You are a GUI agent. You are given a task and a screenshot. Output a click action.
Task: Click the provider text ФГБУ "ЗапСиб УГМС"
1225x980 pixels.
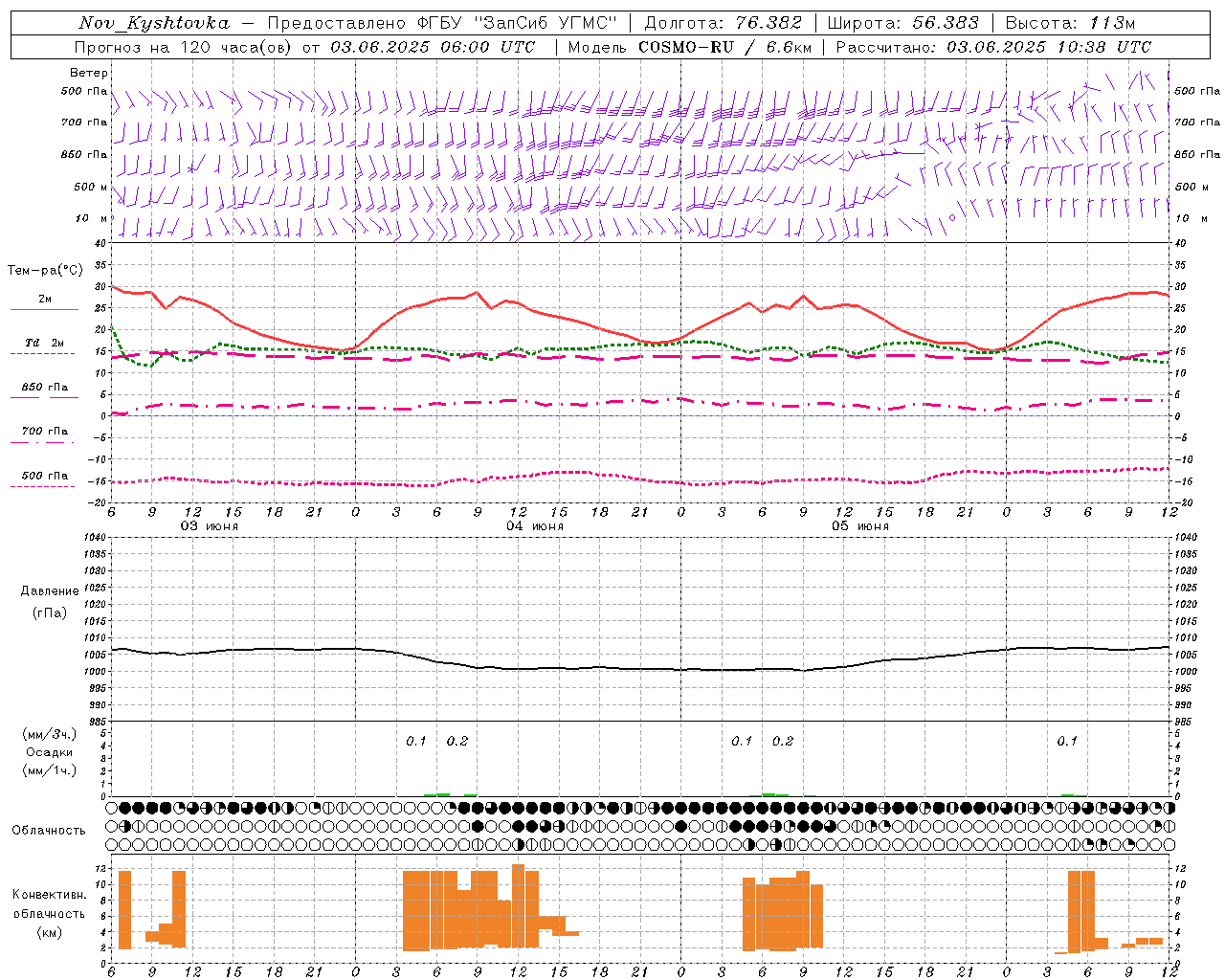pyautogui.click(x=518, y=23)
